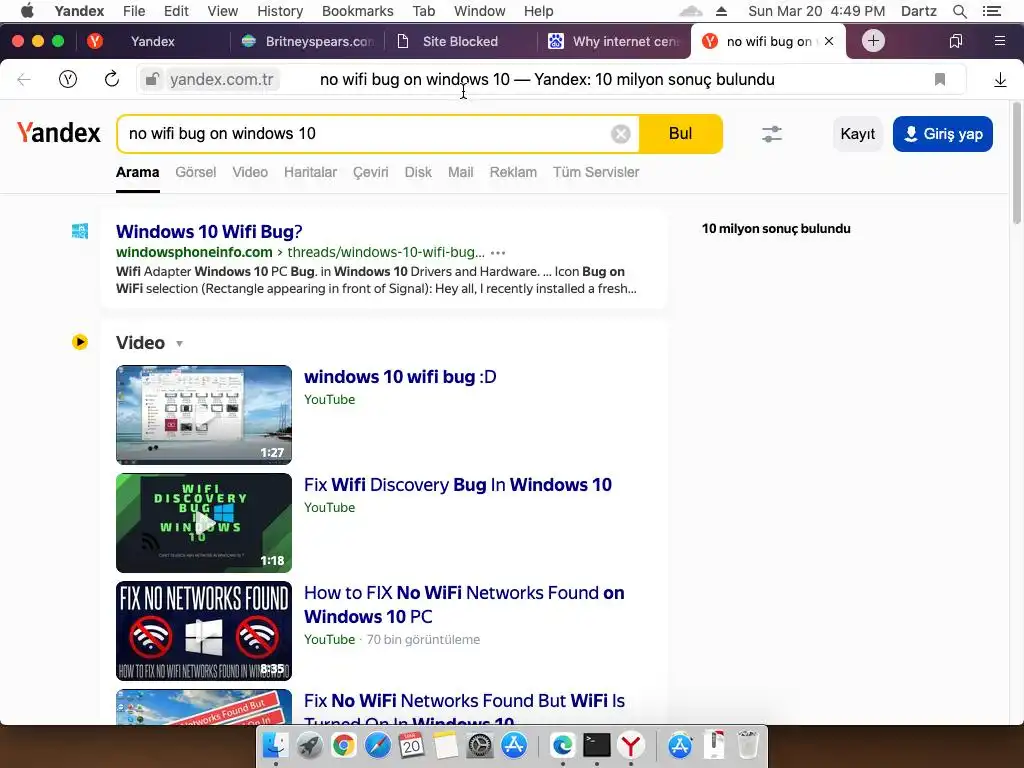The image size is (1024, 768).
Task: Open Microsoft Edge from the Dock
Action: 562,745
